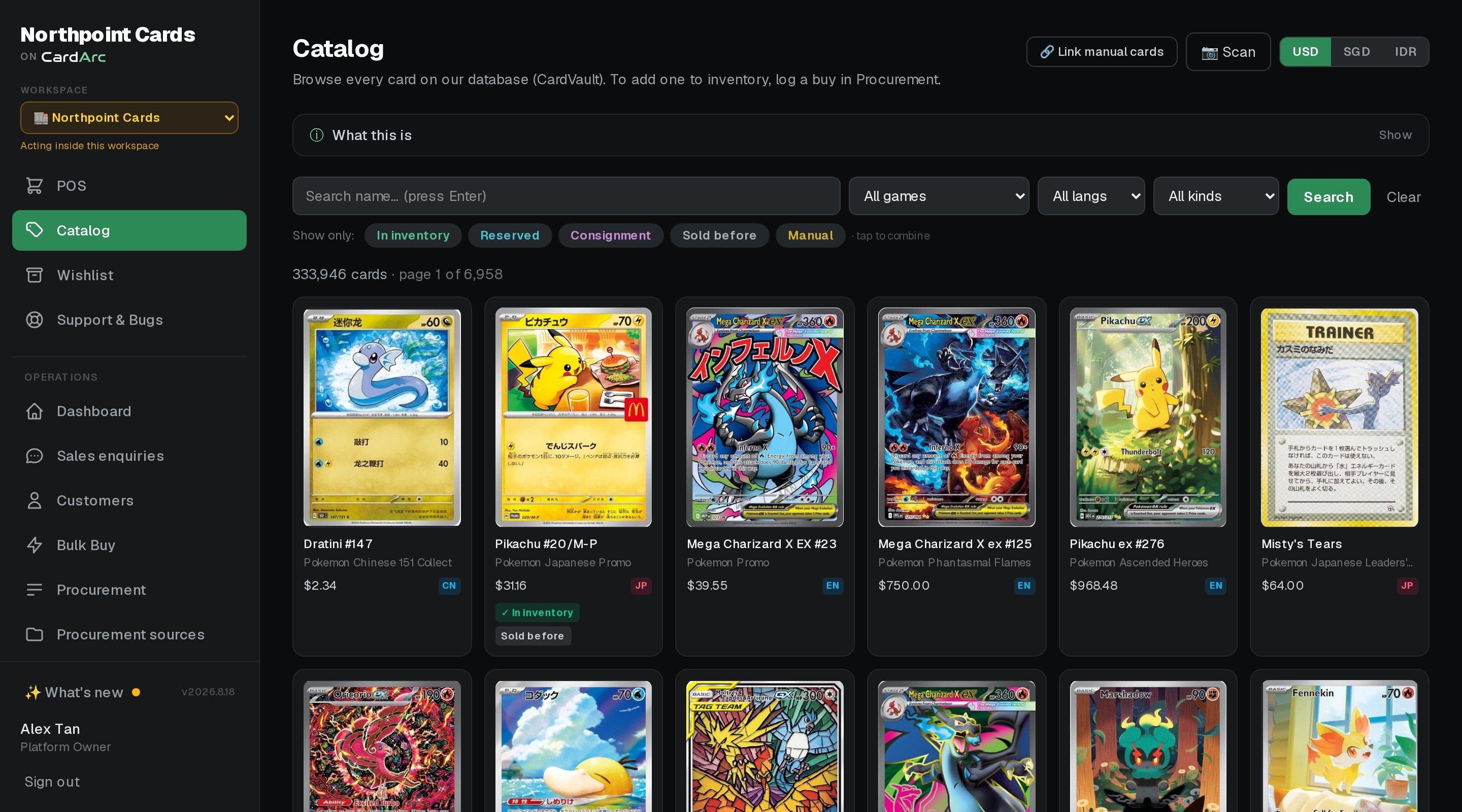Click the Sold before tag on Pikachu card
Viewport: 1462px width, 812px height.
(x=533, y=636)
